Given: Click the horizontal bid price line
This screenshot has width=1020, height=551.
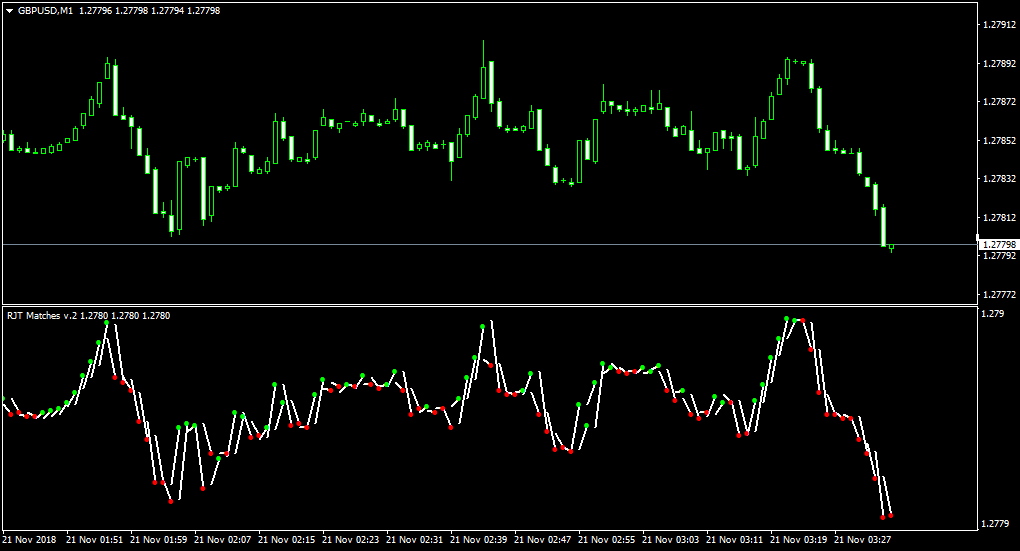Looking at the screenshot, I should (489, 245).
